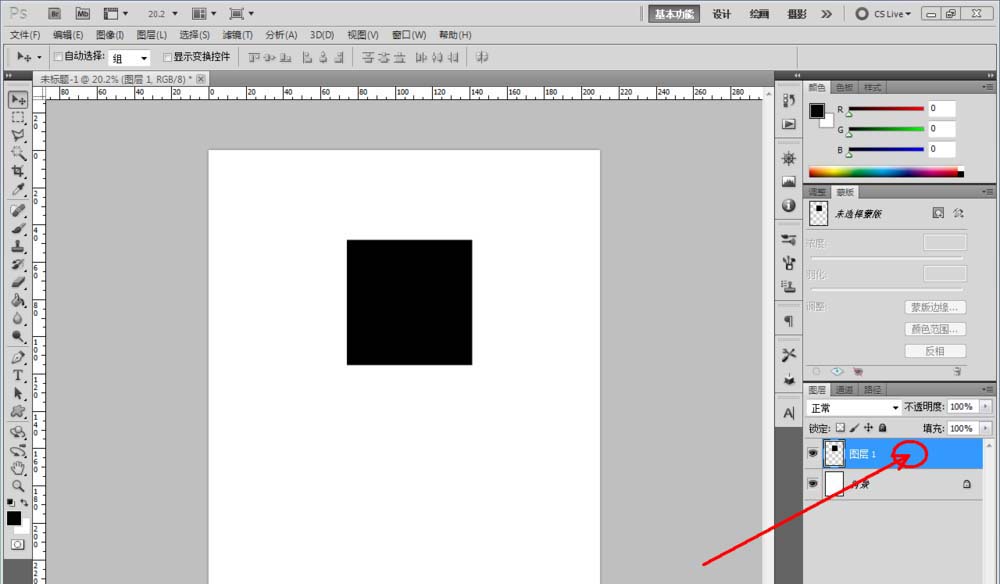Select the Eraser tool

tap(18, 282)
